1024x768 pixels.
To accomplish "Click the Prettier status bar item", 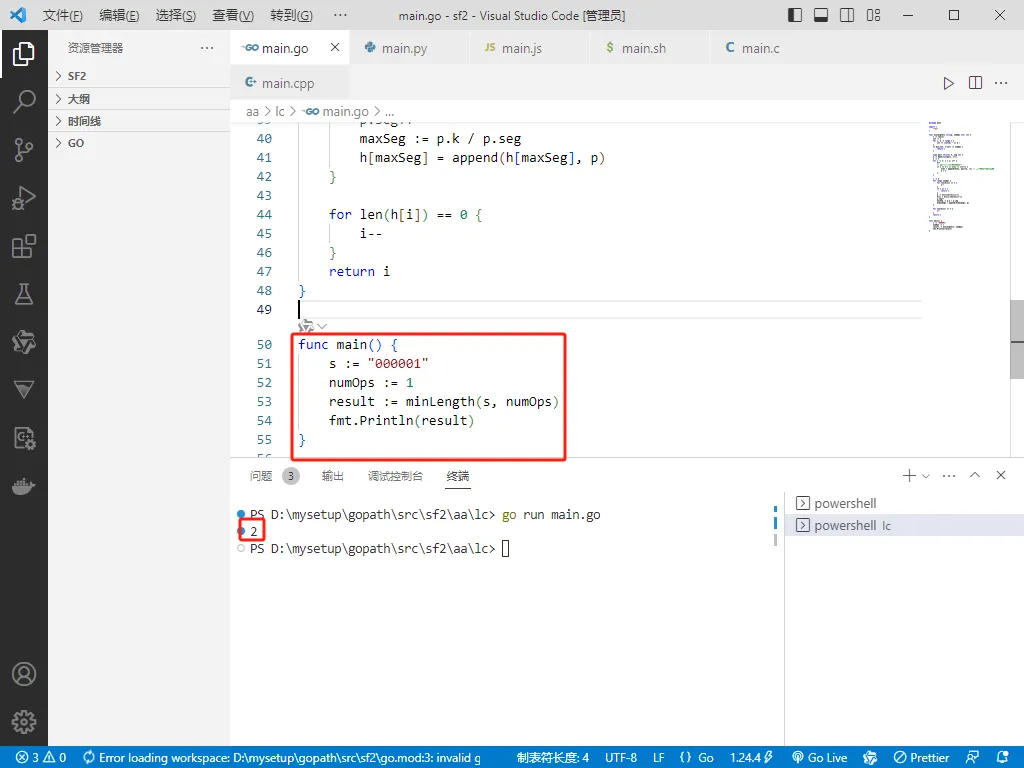I will [x=921, y=758].
